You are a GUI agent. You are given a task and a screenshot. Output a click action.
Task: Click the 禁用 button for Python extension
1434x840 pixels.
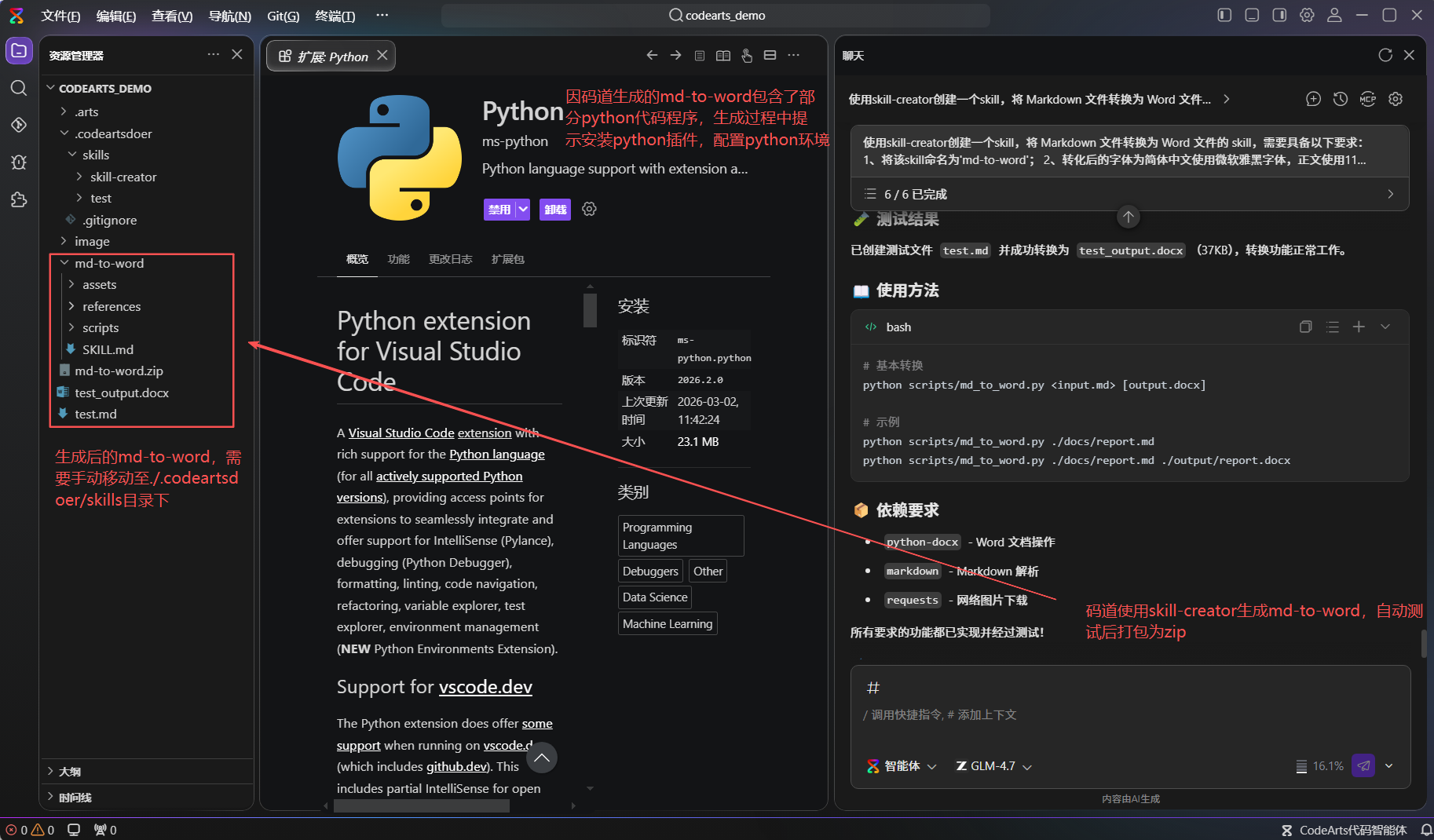[x=499, y=210]
